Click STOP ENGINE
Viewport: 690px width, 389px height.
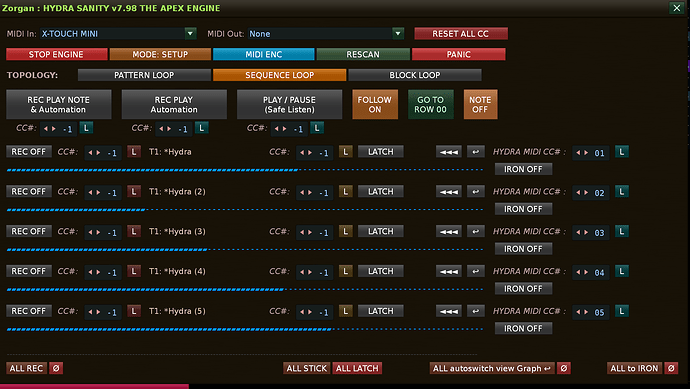coord(56,54)
